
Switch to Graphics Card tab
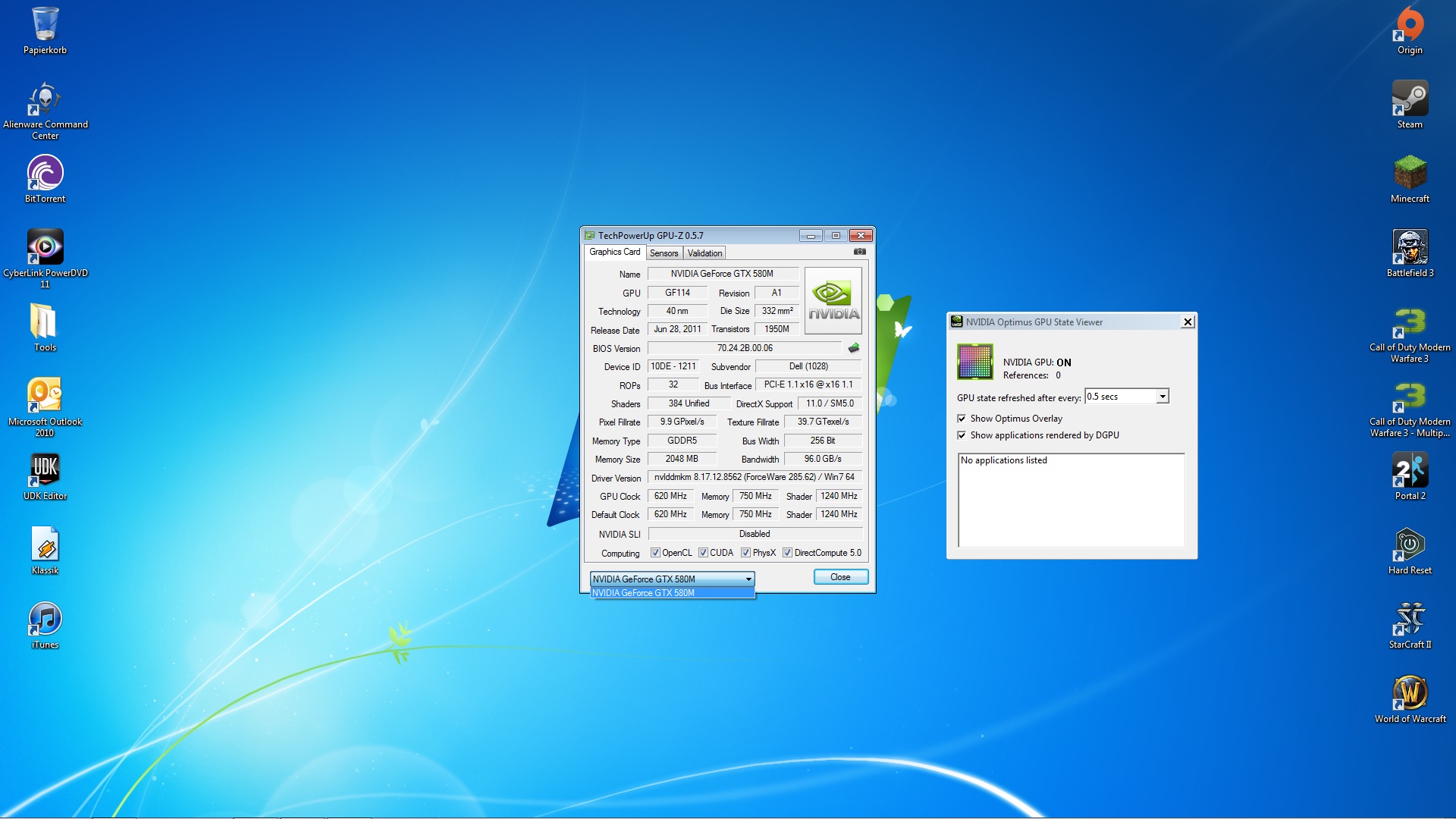click(x=614, y=253)
